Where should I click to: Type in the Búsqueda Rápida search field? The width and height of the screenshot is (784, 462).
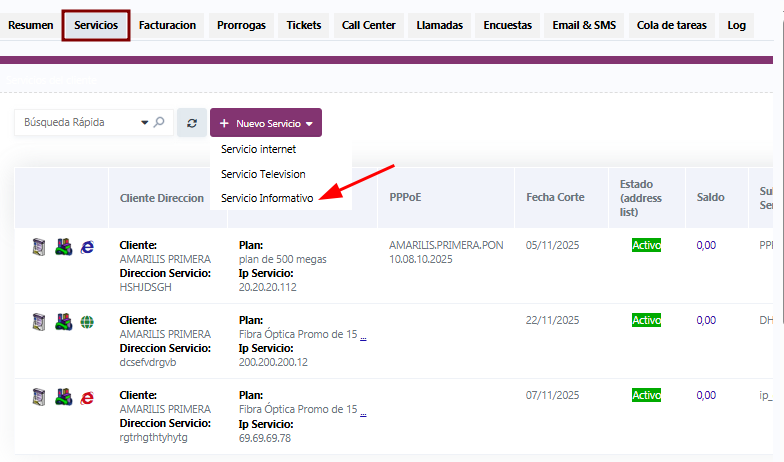[78, 123]
